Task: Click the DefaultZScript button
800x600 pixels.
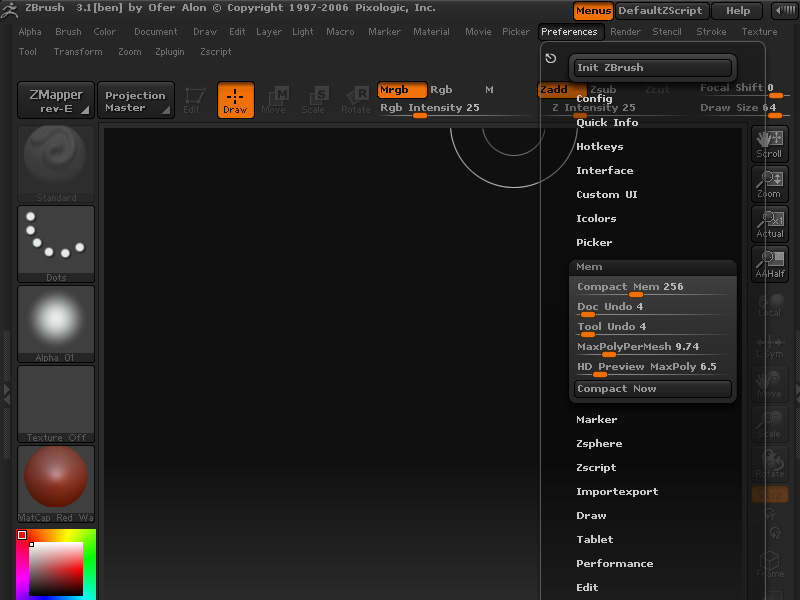Action: tap(660, 11)
